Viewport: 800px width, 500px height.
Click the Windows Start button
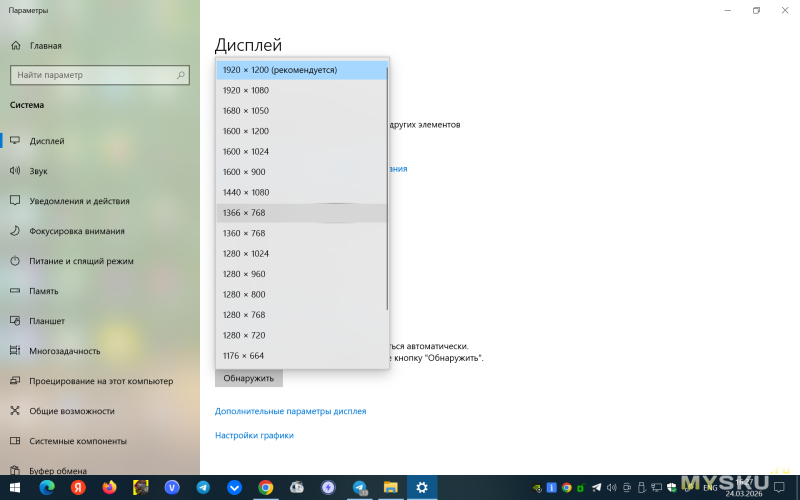15,487
